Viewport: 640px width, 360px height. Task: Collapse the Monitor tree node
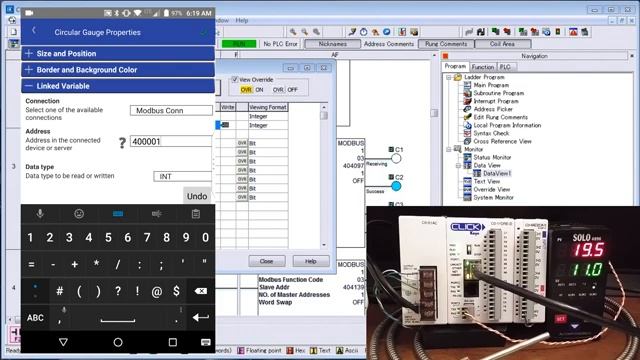(x=448, y=149)
